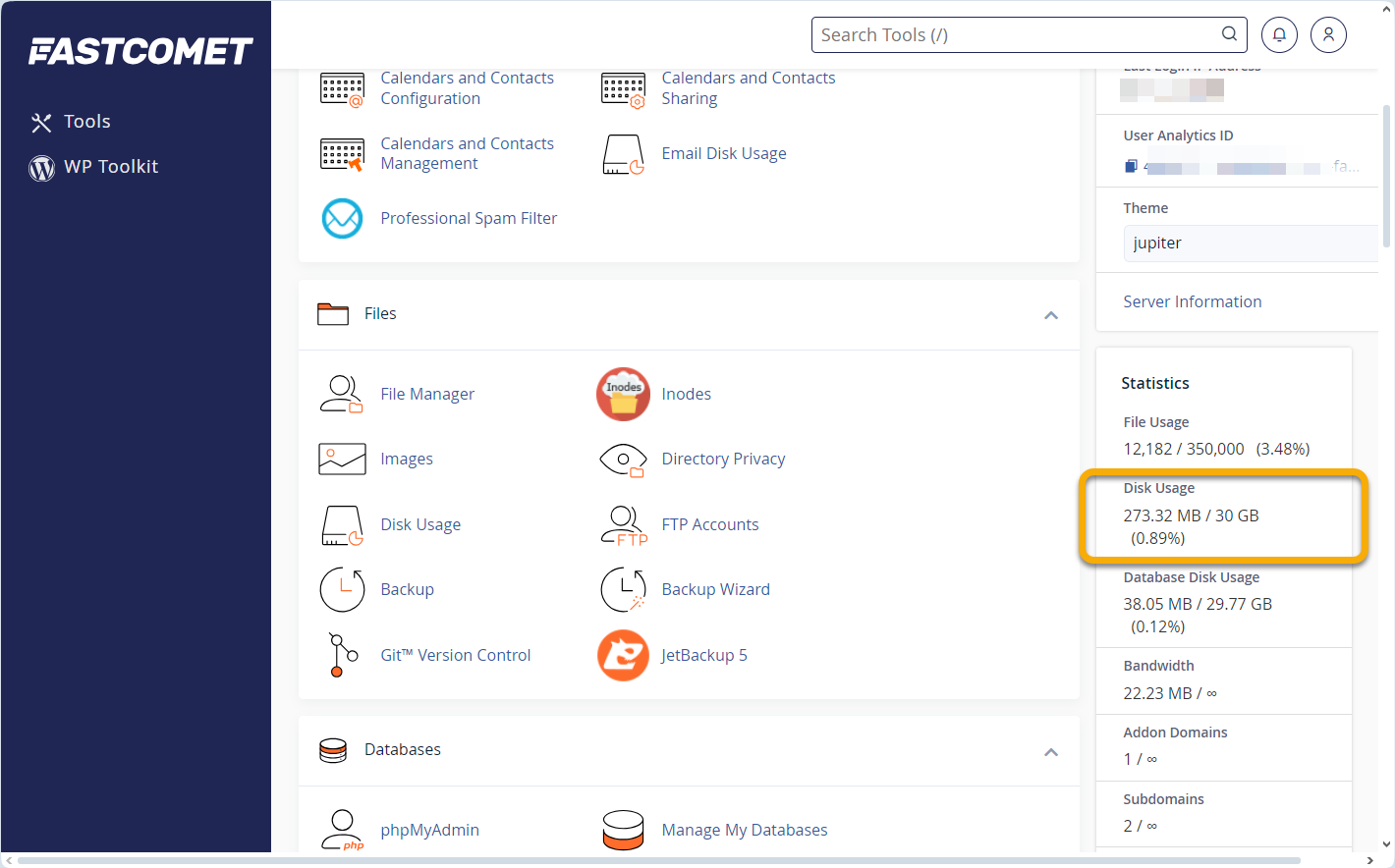This screenshot has height=868, width=1395.
Task: Click the Addon Domains statistic label
Action: (x=1175, y=732)
